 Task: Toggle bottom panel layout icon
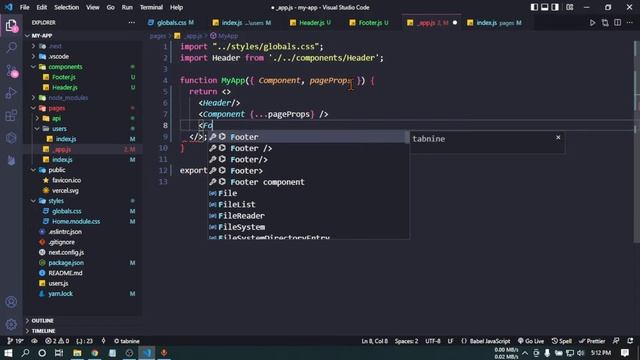click(544, 7)
